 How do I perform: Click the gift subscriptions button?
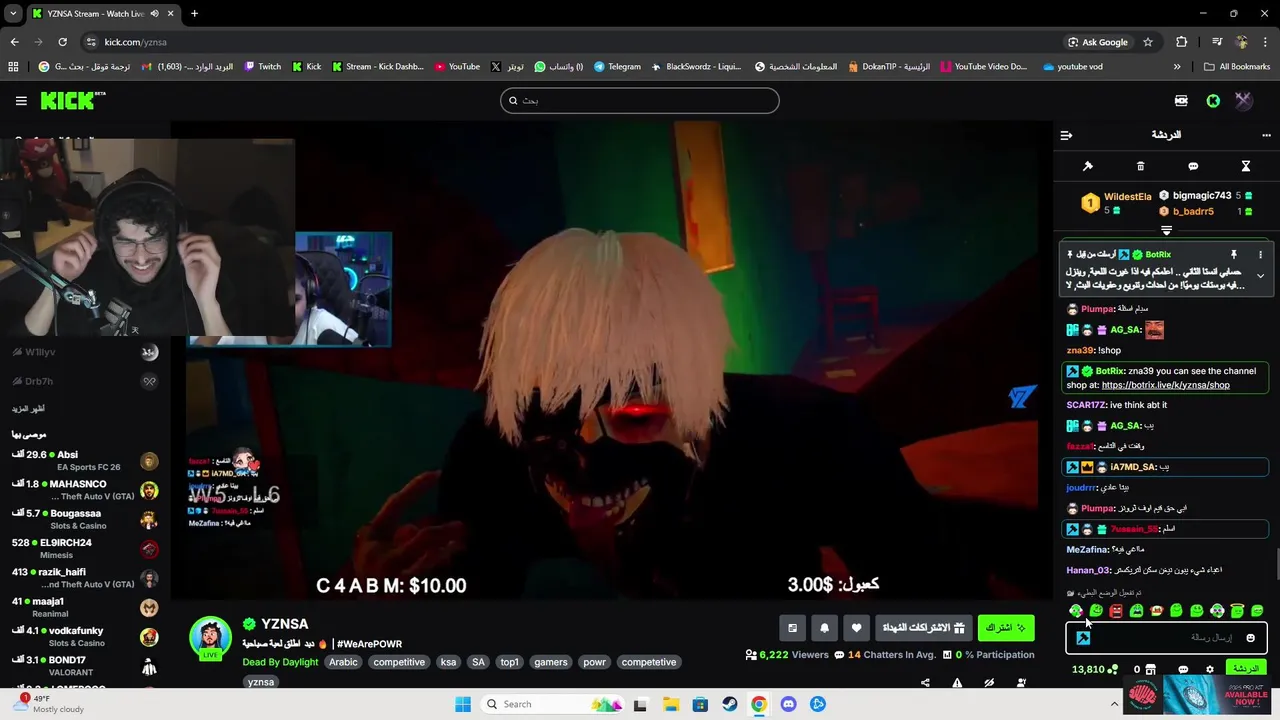(923, 628)
